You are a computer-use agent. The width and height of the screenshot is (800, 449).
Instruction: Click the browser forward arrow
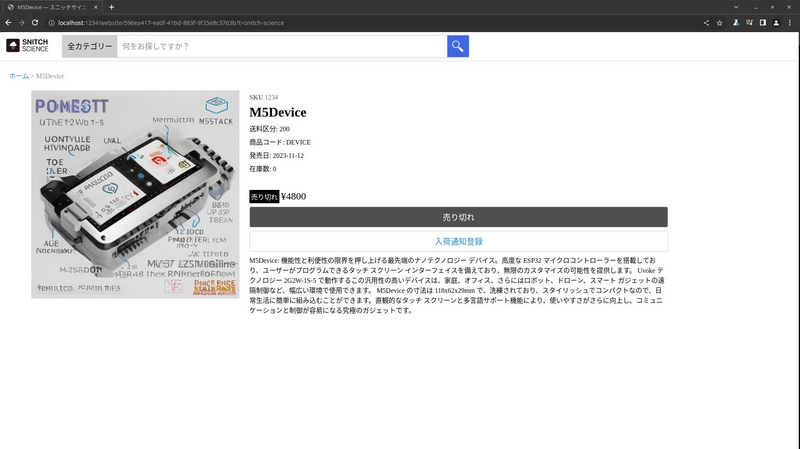[21, 22]
